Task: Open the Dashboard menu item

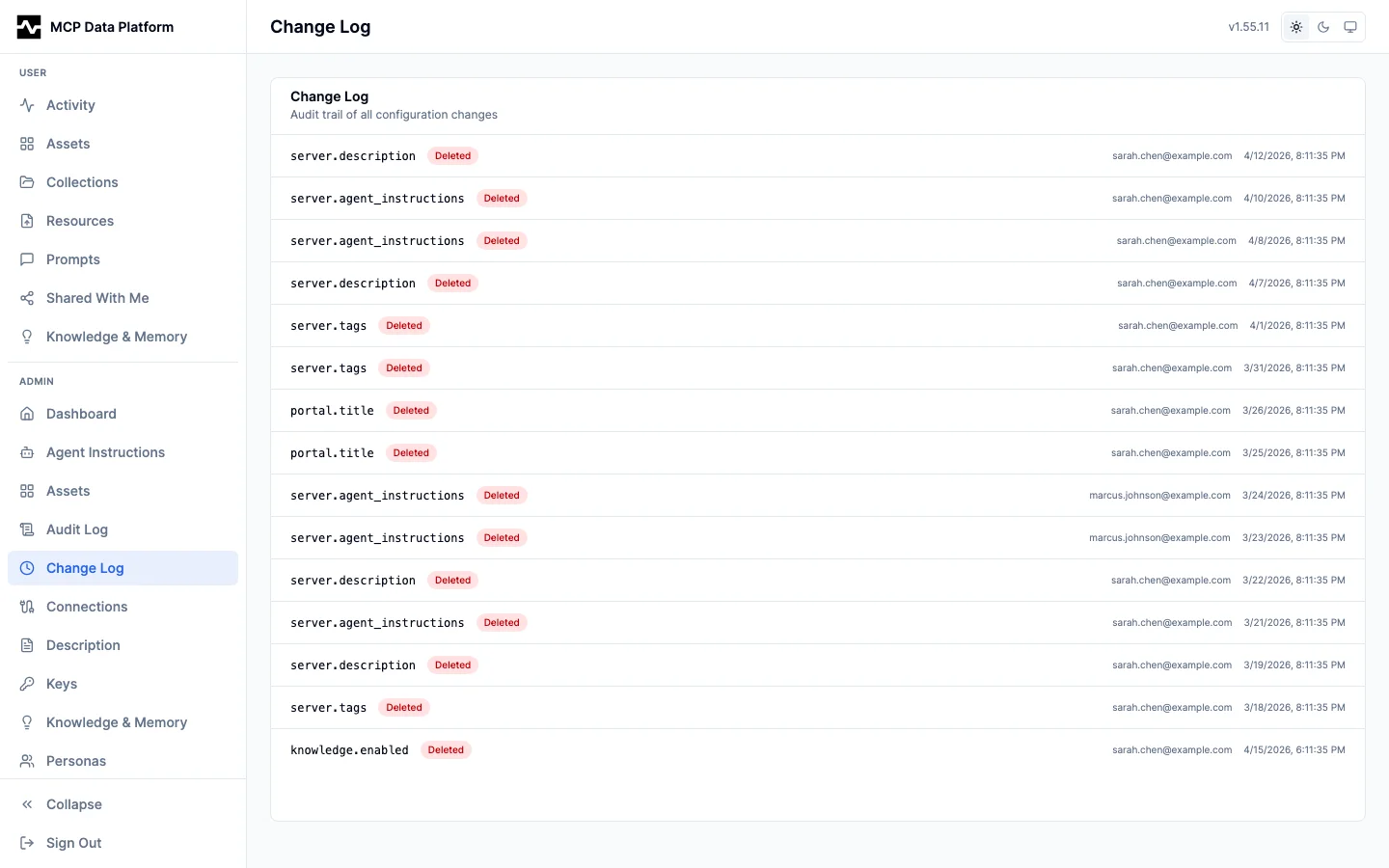Action: coord(81,414)
